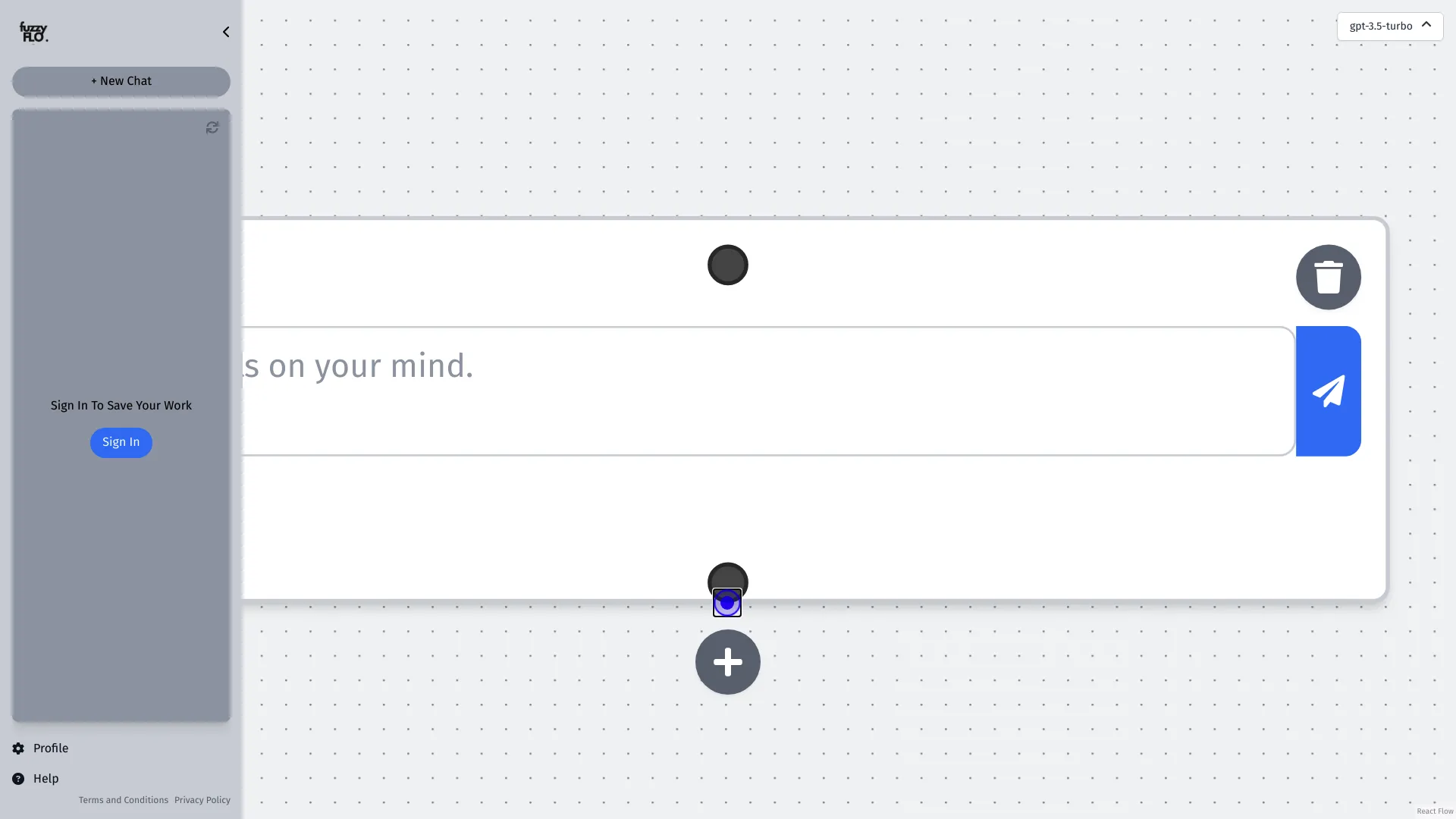This screenshot has height=819, width=1456.
Task: Click the Help menu item
Action: click(45, 778)
